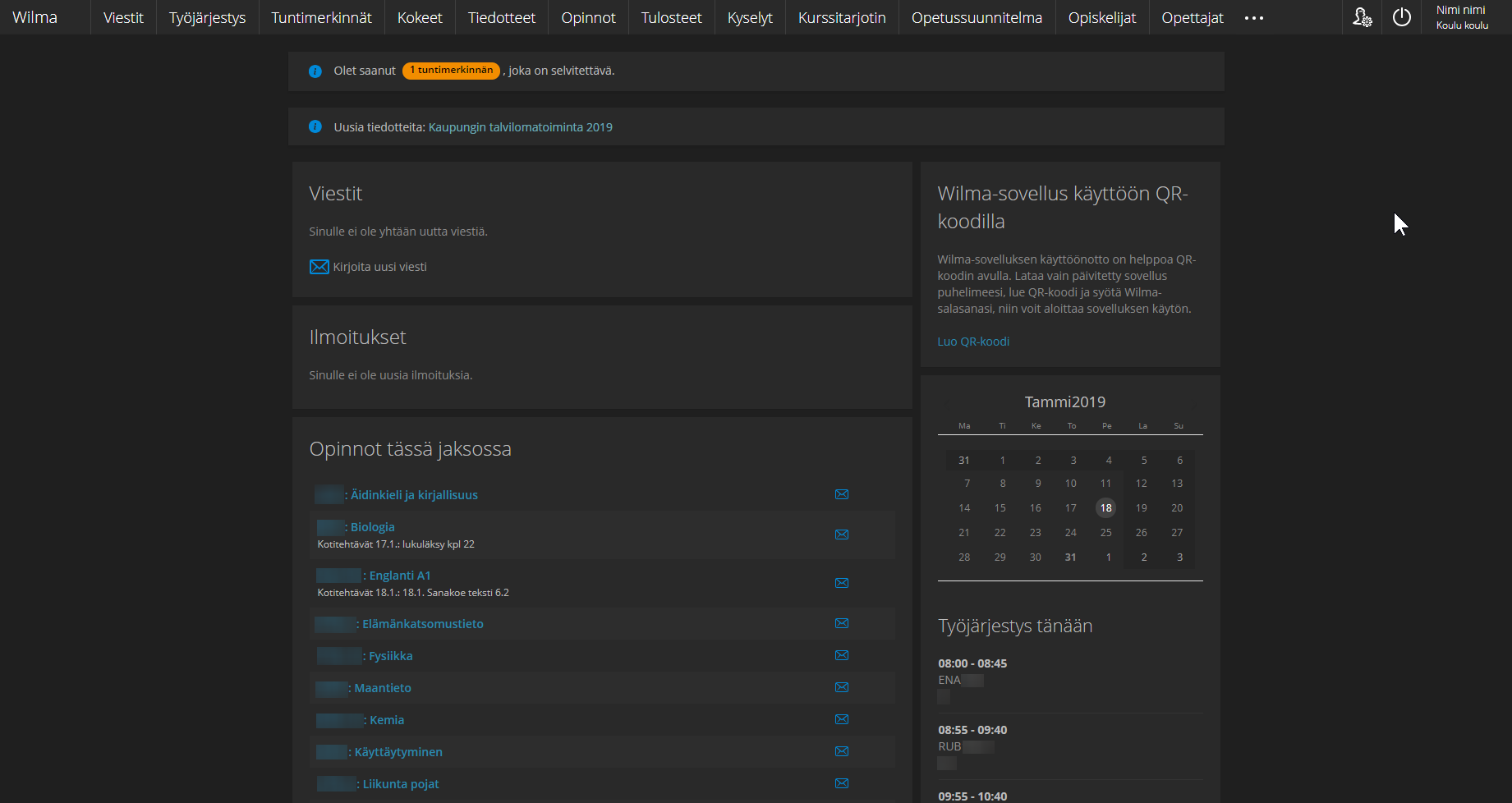The image size is (1512, 803).
Task: Open the Viestit menu item
Action: coord(123,18)
